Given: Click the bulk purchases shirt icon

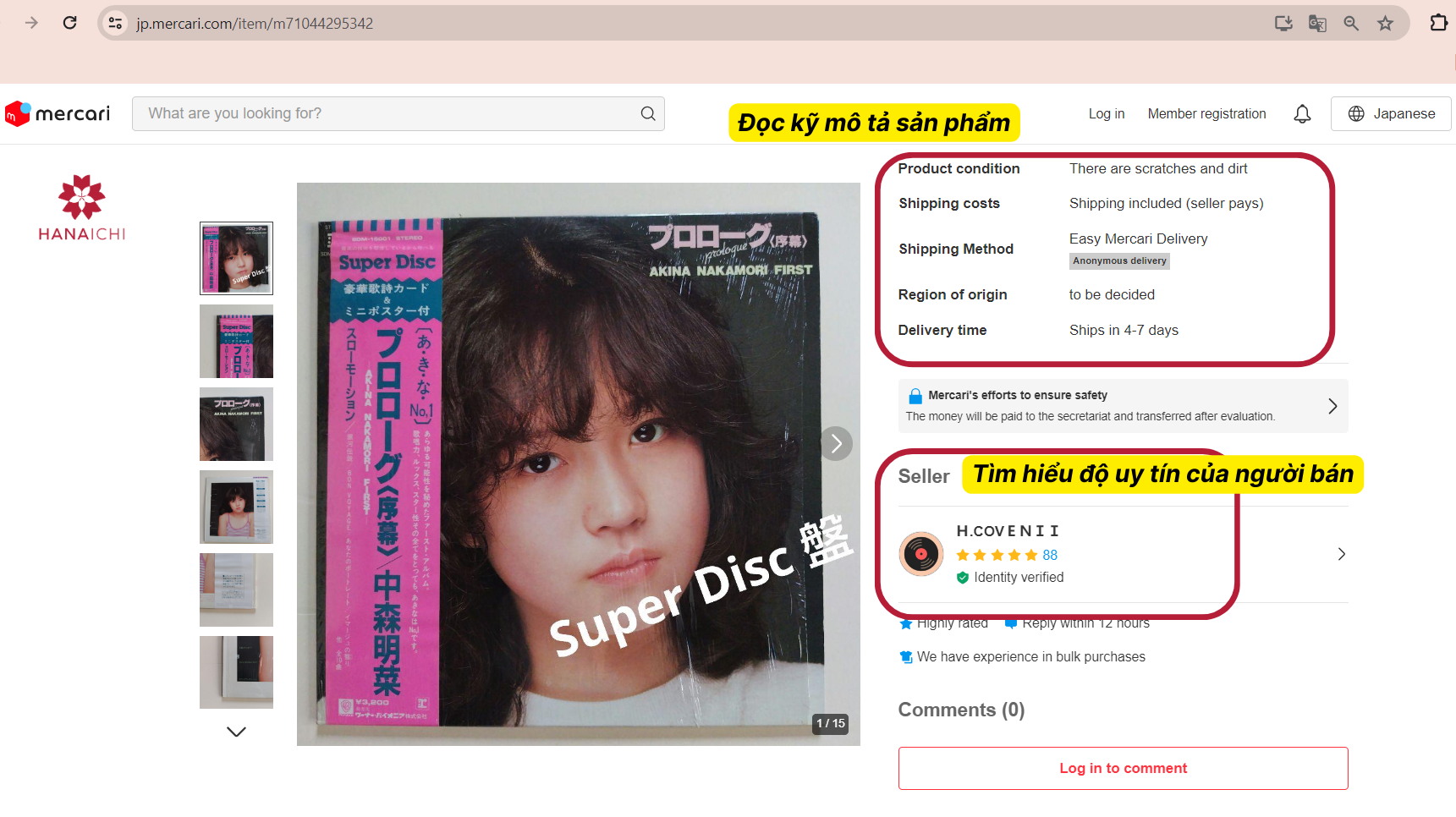Looking at the screenshot, I should click(906, 657).
